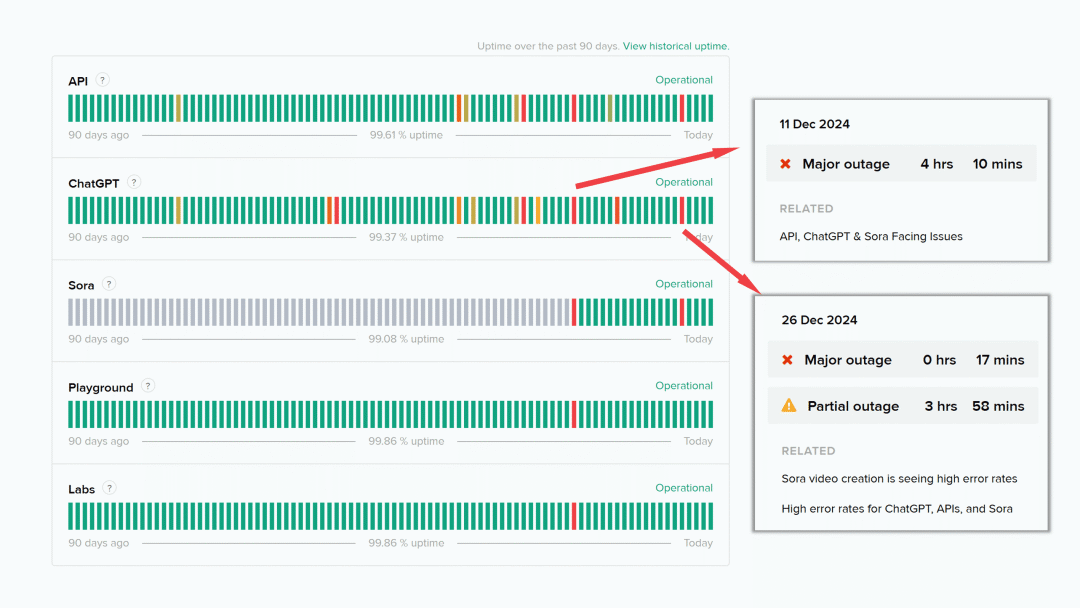Click the first red bar in Sora's timeline

coord(574,313)
